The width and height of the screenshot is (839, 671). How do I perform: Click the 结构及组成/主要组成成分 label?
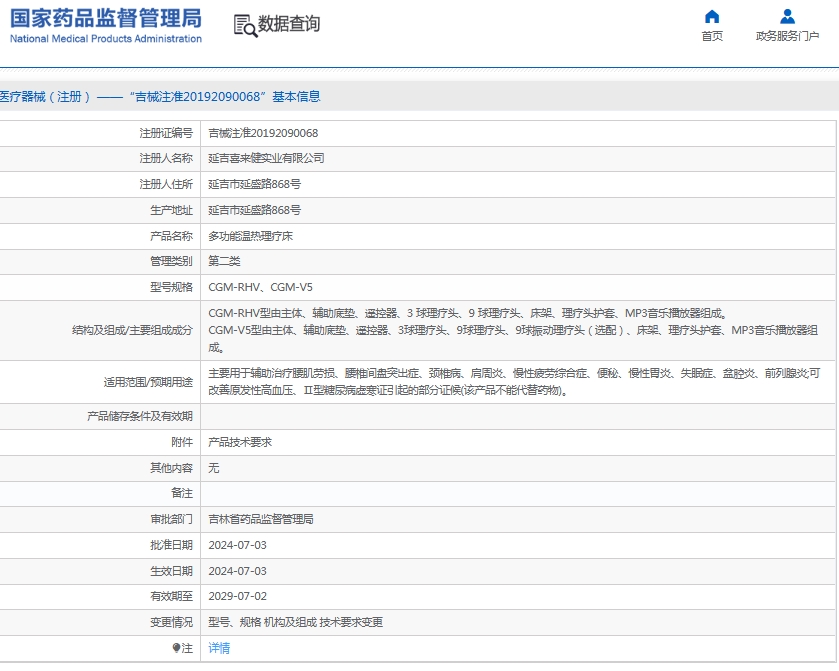132,330
